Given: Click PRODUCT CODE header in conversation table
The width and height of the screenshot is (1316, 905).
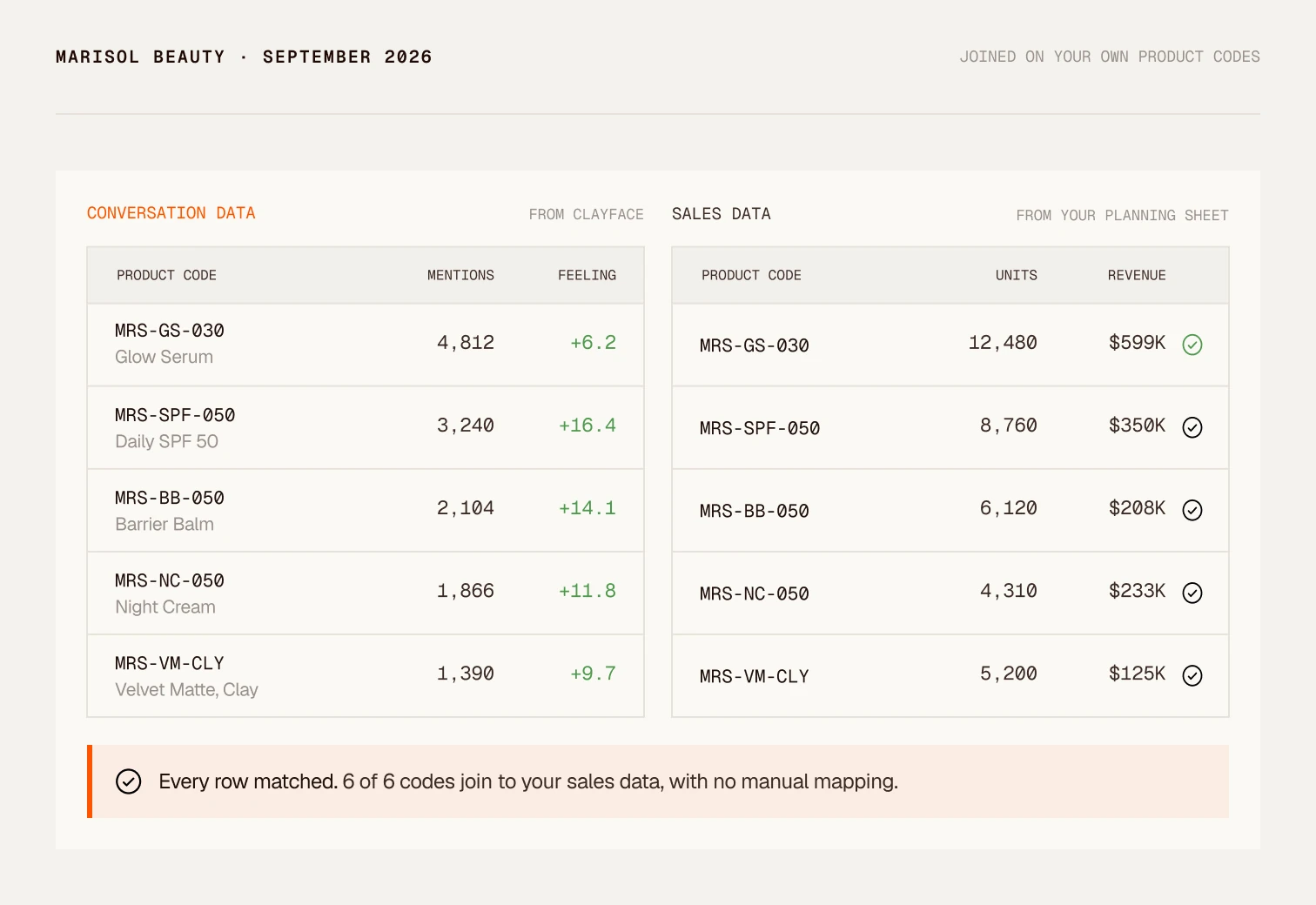Looking at the screenshot, I should coord(166,275).
